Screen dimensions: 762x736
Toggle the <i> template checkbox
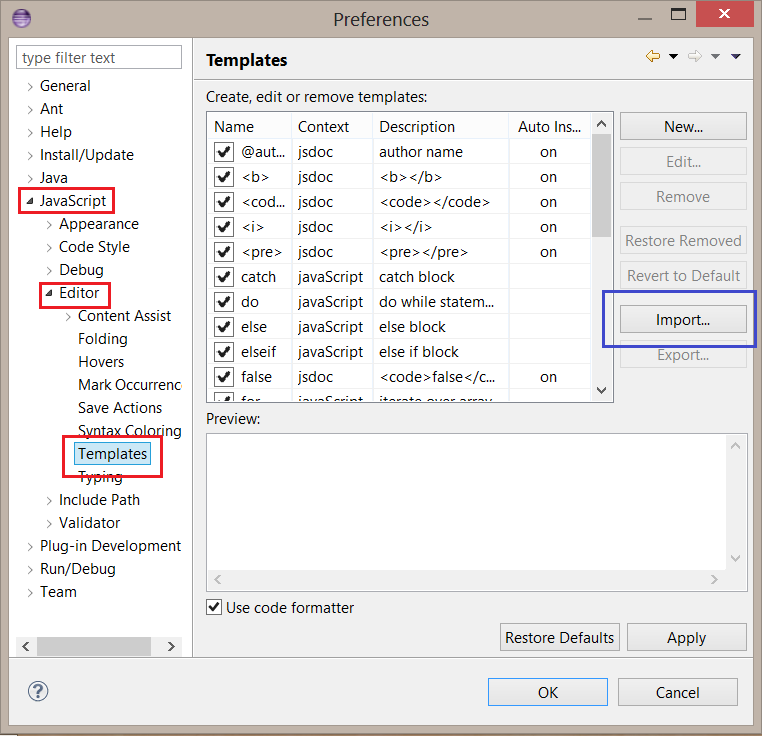tap(224, 227)
